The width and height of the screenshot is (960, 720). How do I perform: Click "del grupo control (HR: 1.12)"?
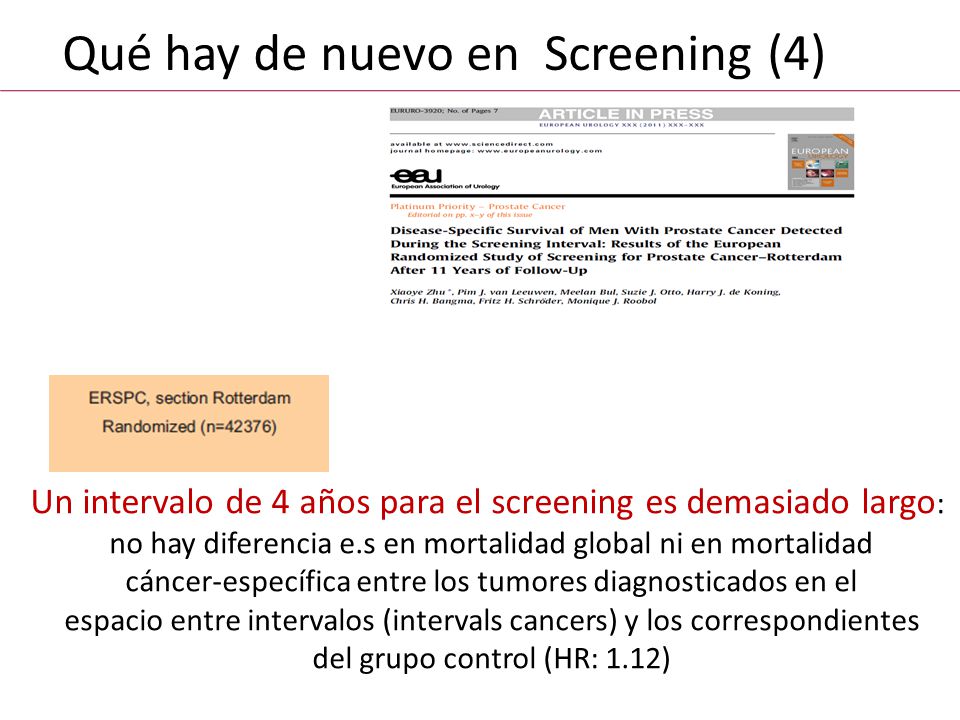click(491, 659)
